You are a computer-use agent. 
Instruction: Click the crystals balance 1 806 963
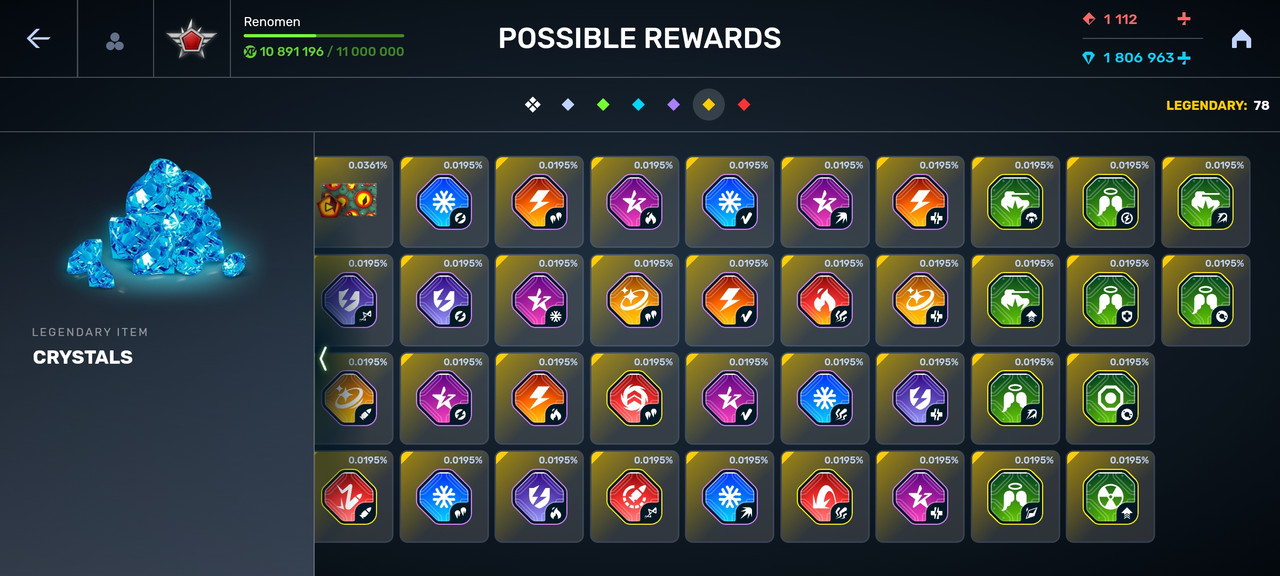coord(1138,58)
